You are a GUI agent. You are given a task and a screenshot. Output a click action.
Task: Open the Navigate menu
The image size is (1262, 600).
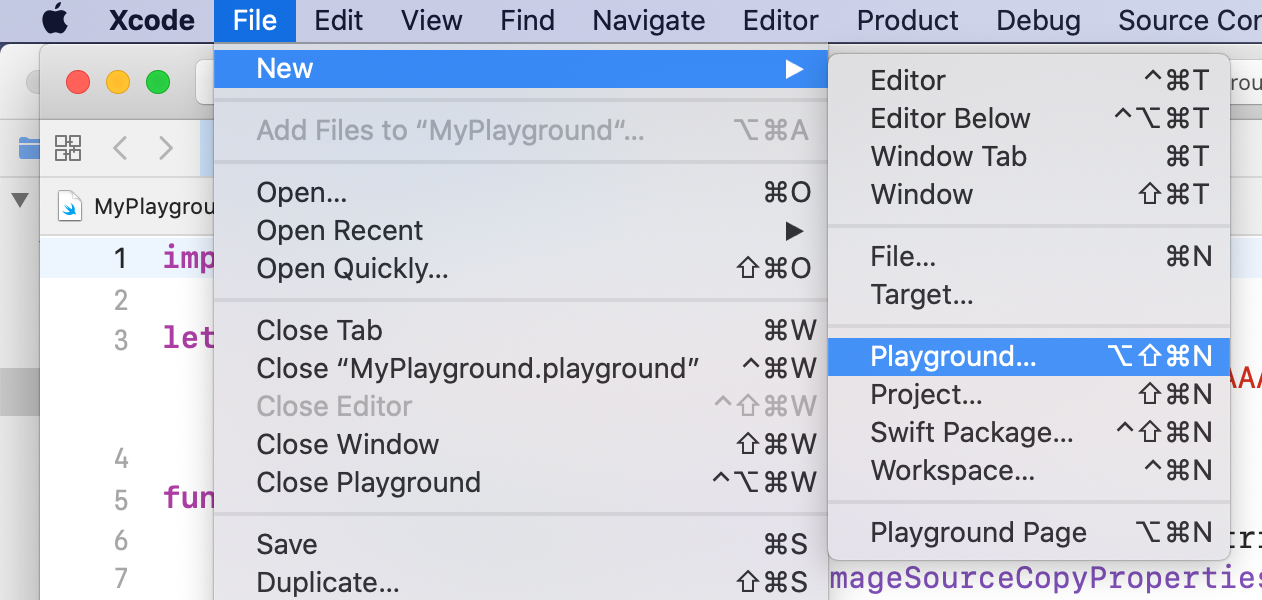click(x=649, y=20)
